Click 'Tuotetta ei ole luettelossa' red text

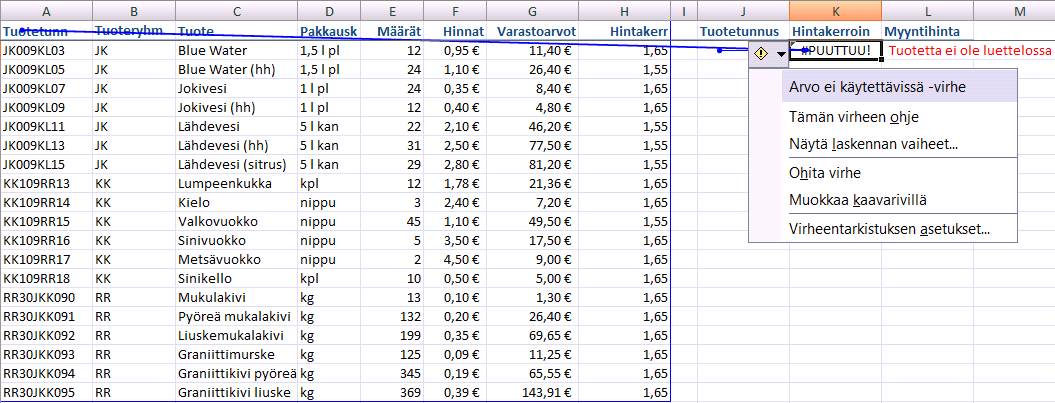[970, 51]
